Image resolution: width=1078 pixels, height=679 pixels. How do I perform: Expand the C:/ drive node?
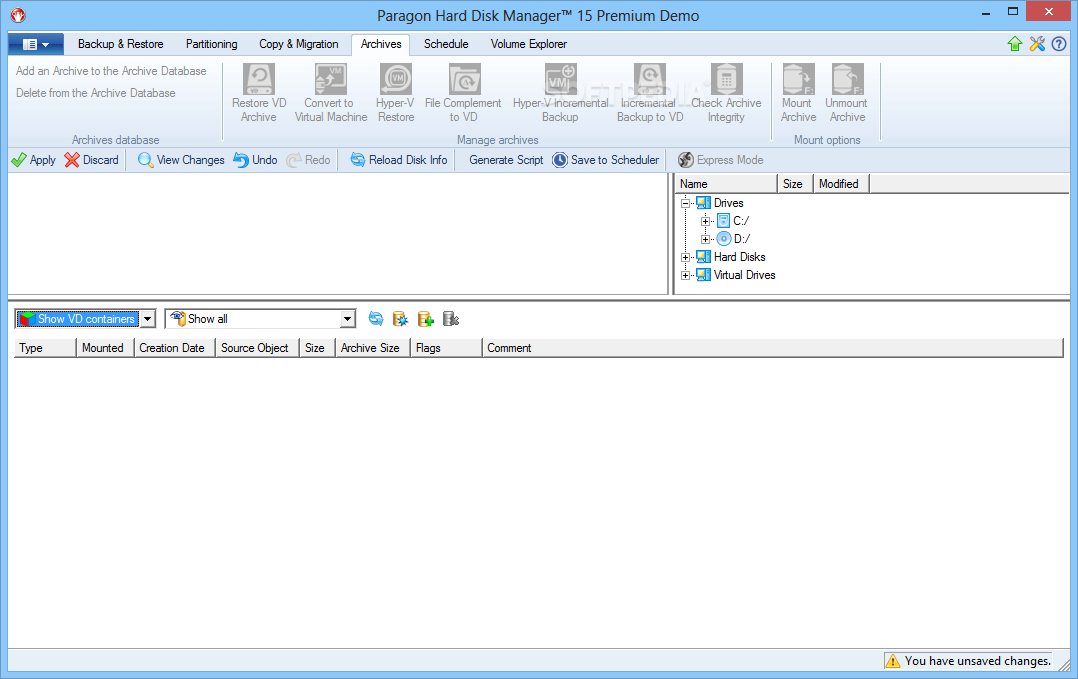click(705, 221)
